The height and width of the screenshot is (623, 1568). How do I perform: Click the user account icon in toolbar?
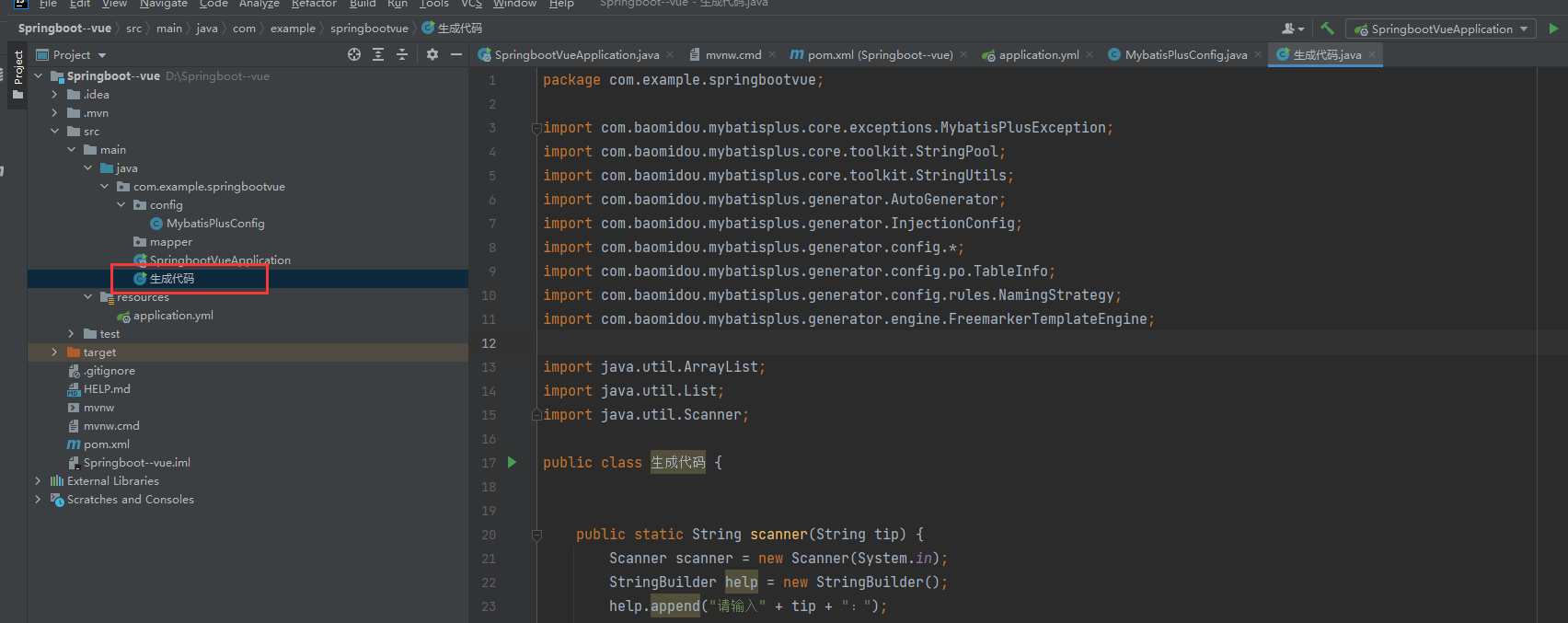(x=1293, y=29)
